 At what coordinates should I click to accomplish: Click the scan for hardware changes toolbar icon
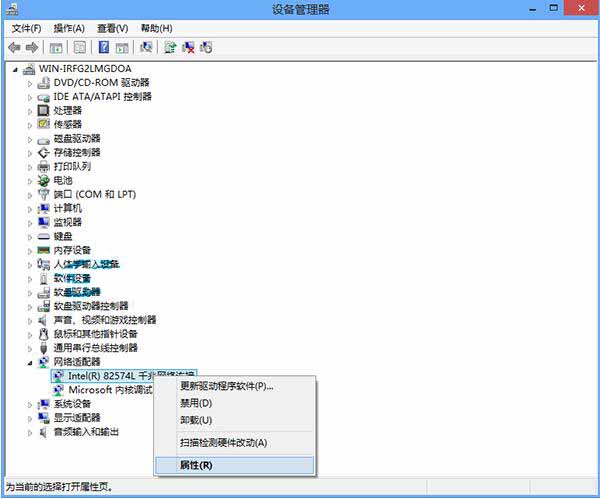click(x=146, y=47)
